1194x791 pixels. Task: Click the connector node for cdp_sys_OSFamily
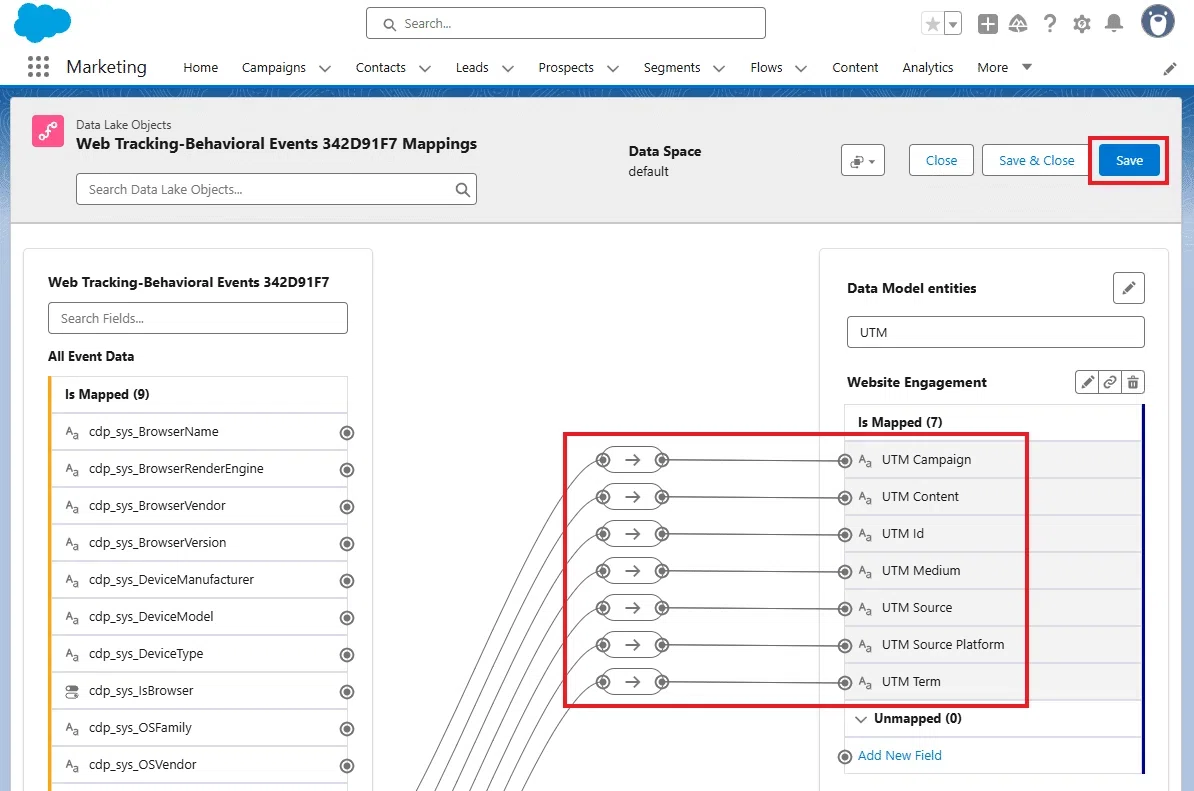coord(346,729)
